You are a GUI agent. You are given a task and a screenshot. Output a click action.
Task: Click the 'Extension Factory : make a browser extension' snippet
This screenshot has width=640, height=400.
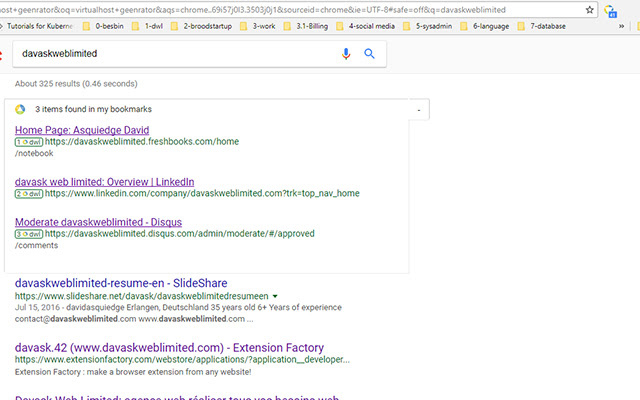[133, 372]
